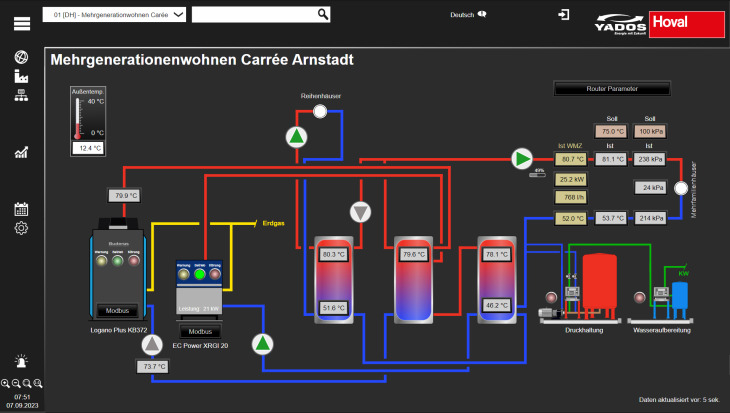Open the trend chart icon in sidebar

21,152
